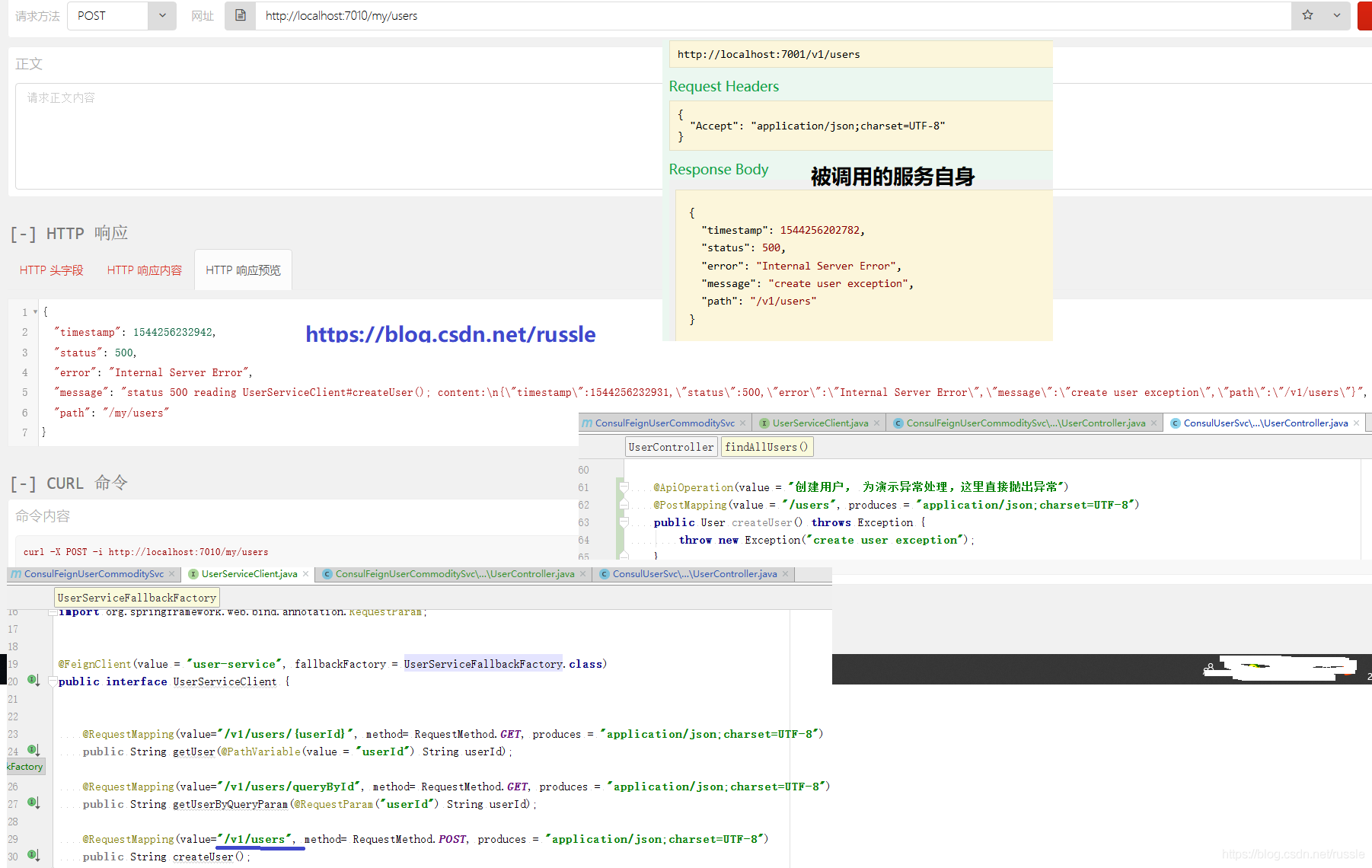The image size is (1372, 868).
Task: Click the class icon on the upper ConsulUserSvc tab
Action: pos(1176,423)
